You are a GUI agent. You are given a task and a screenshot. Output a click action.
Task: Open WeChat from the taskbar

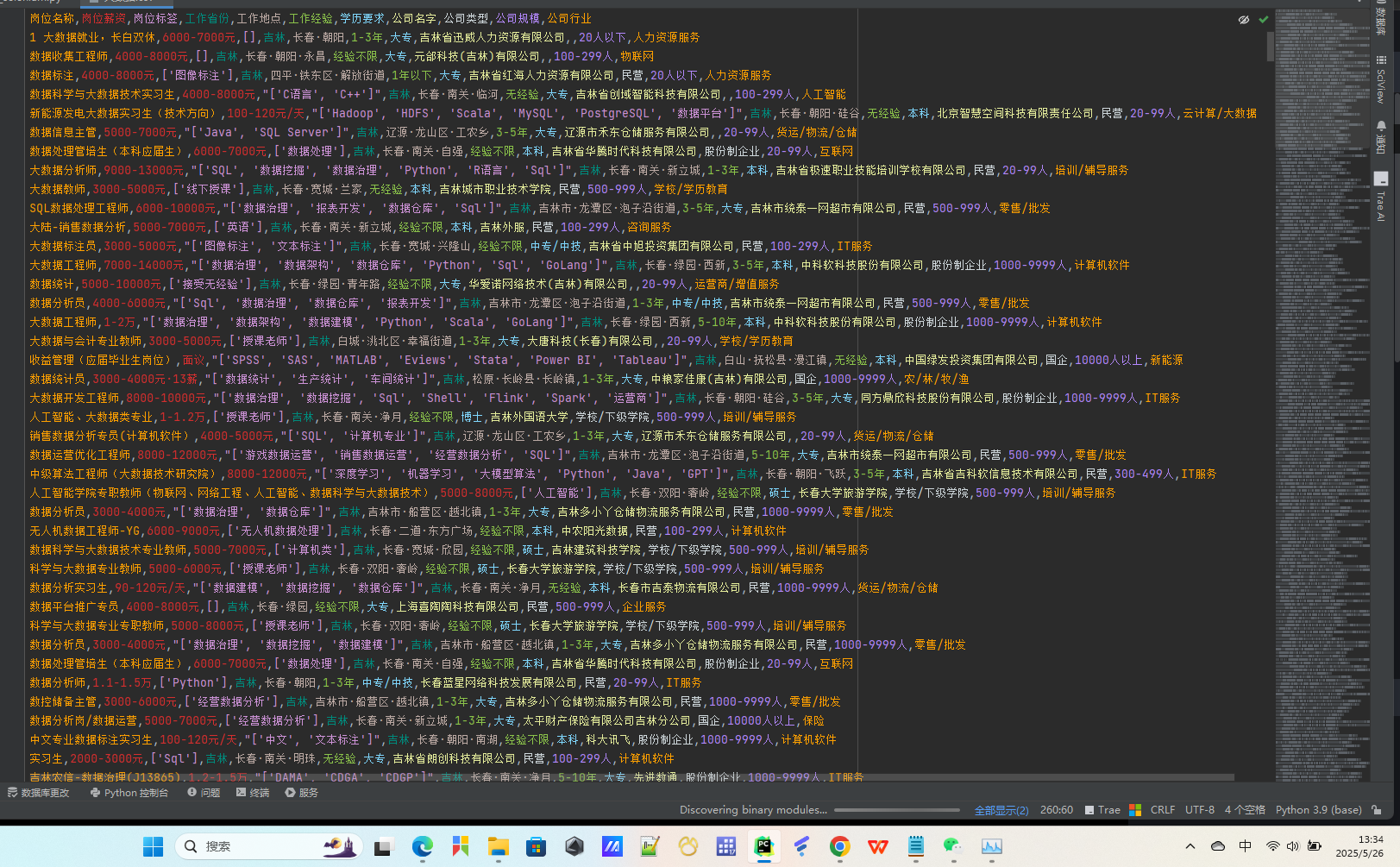(953, 847)
